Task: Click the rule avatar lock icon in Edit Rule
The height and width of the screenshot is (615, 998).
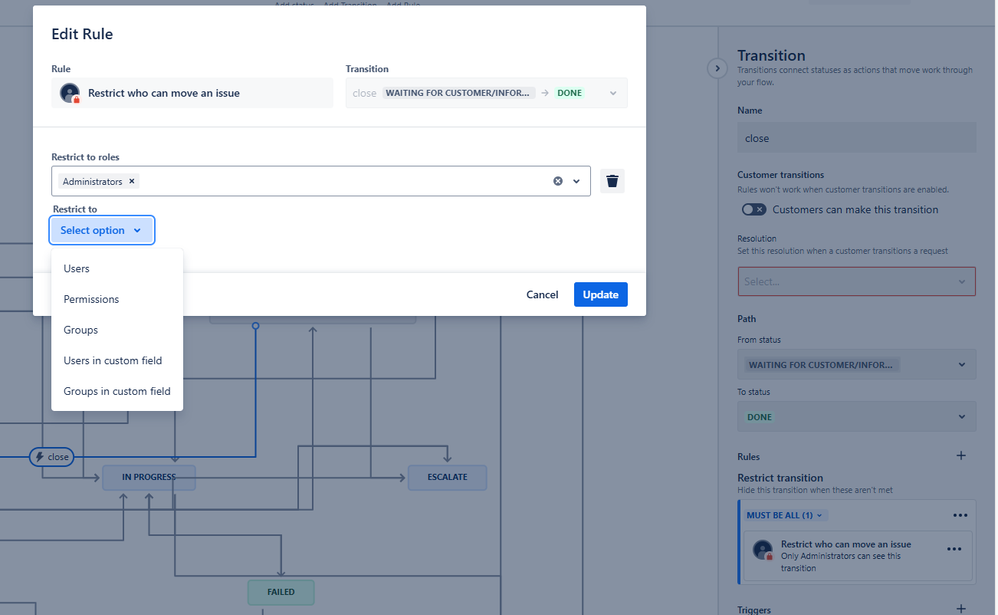Action: pos(70,93)
